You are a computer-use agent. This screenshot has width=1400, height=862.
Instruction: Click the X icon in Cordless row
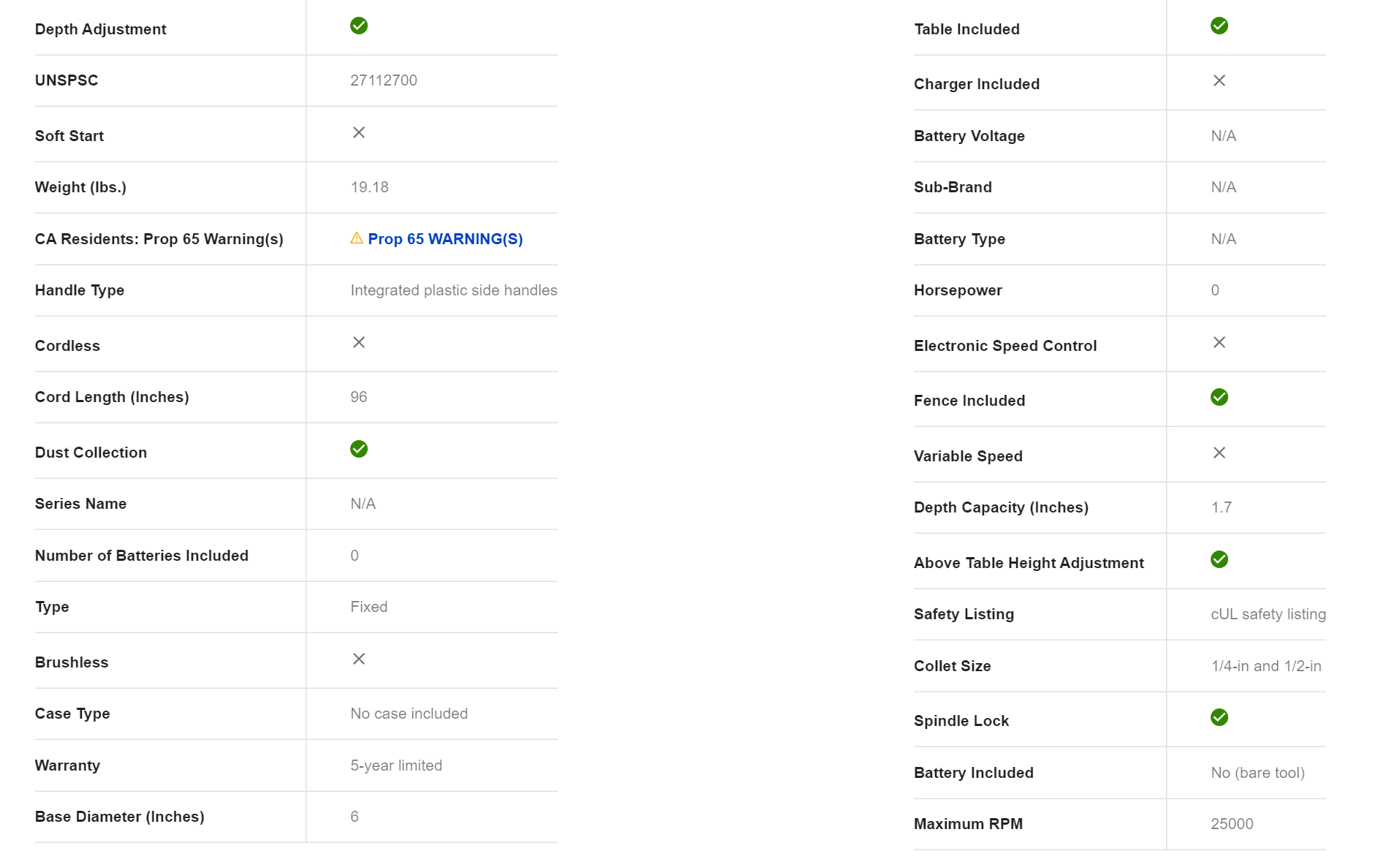click(358, 342)
